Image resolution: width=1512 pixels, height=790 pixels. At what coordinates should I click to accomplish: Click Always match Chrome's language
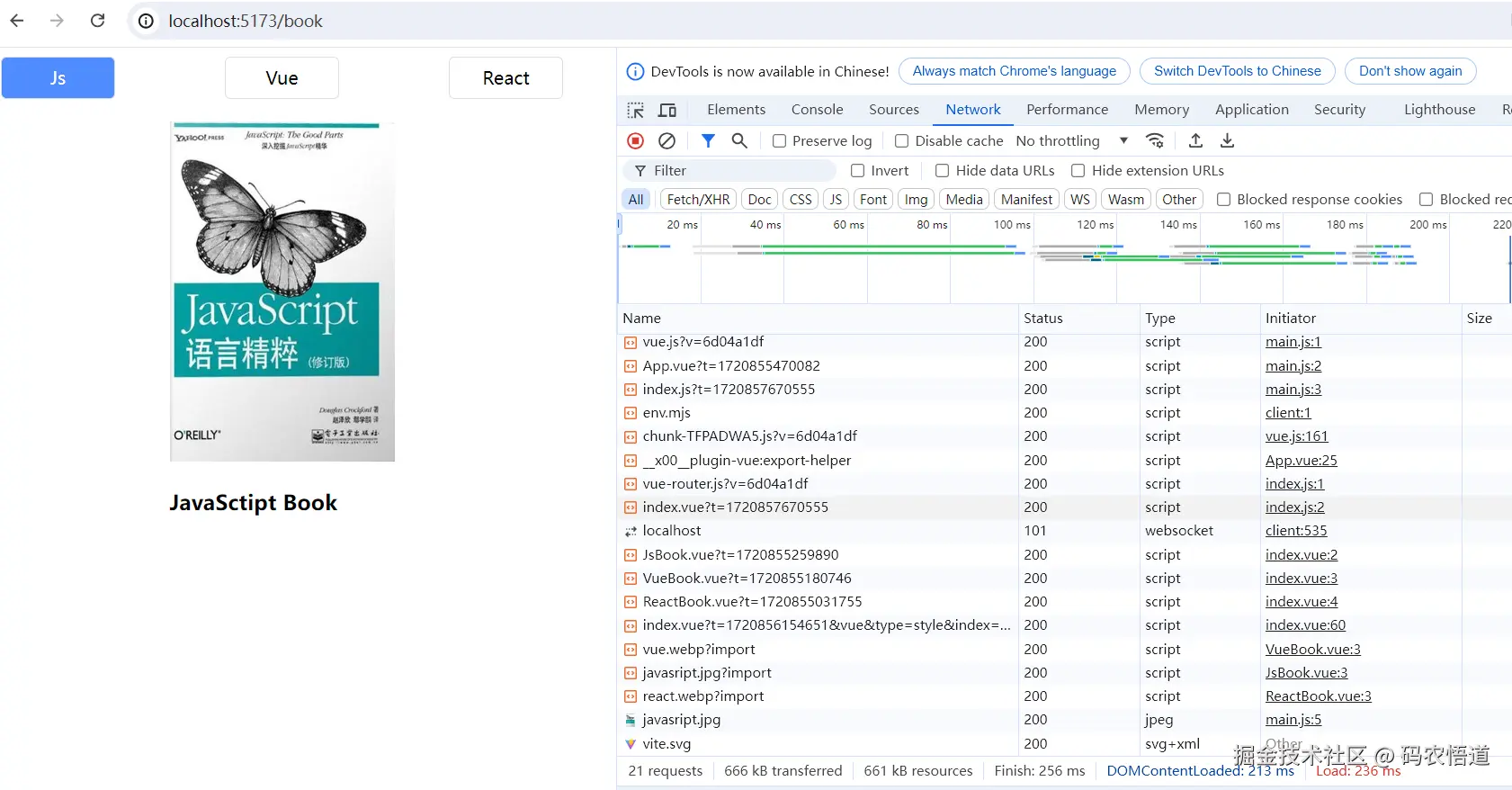tap(1015, 71)
